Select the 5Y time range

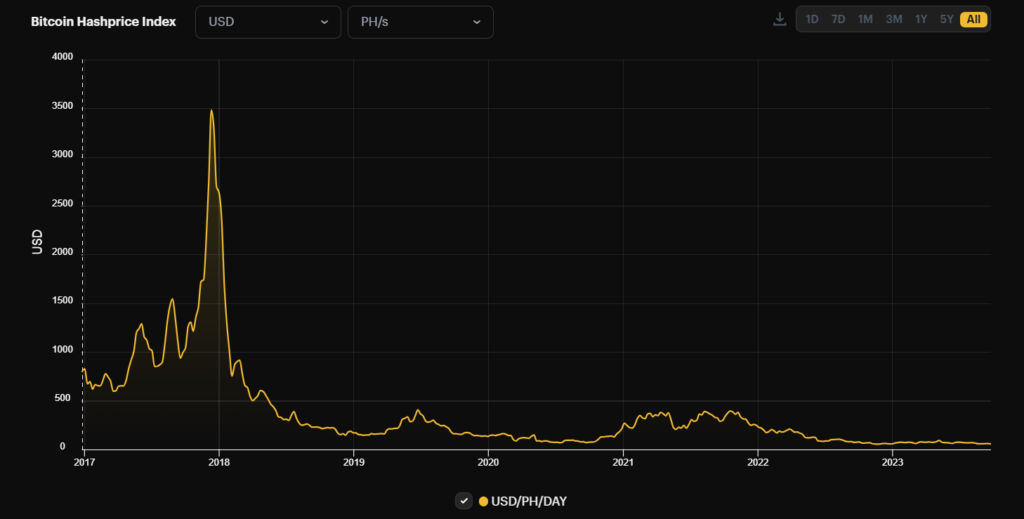tap(946, 20)
